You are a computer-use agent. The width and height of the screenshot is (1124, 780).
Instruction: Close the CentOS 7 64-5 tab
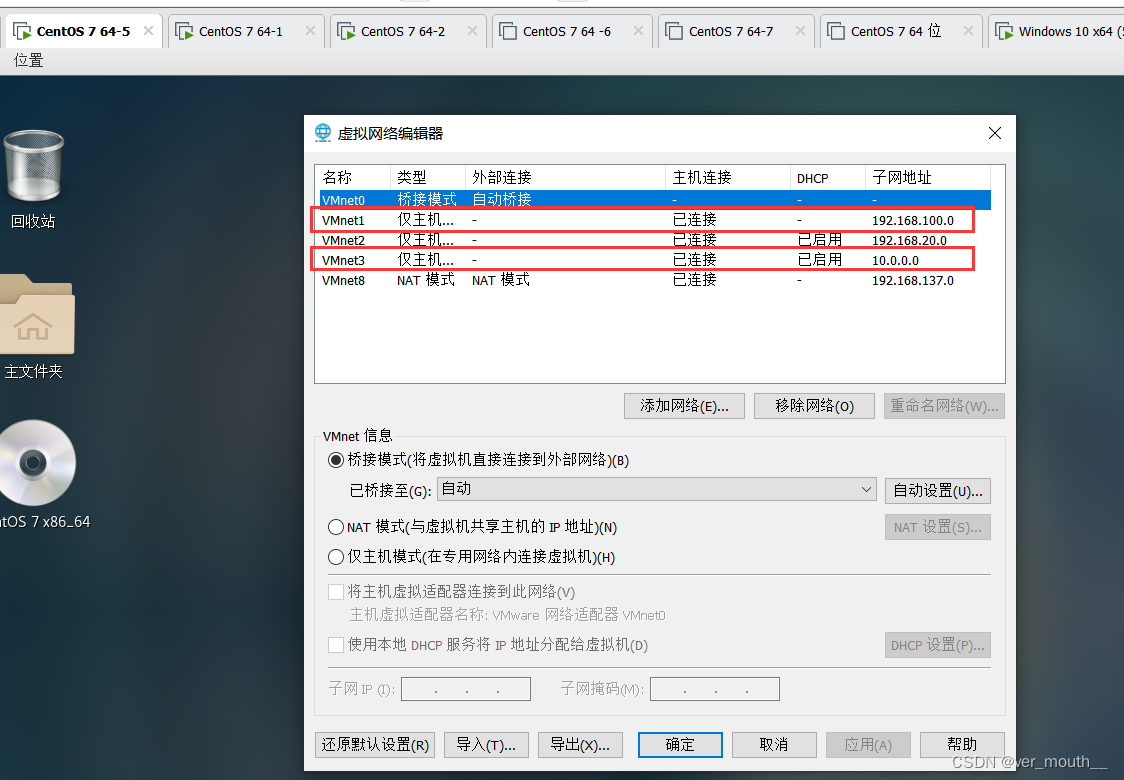[x=148, y=31]
